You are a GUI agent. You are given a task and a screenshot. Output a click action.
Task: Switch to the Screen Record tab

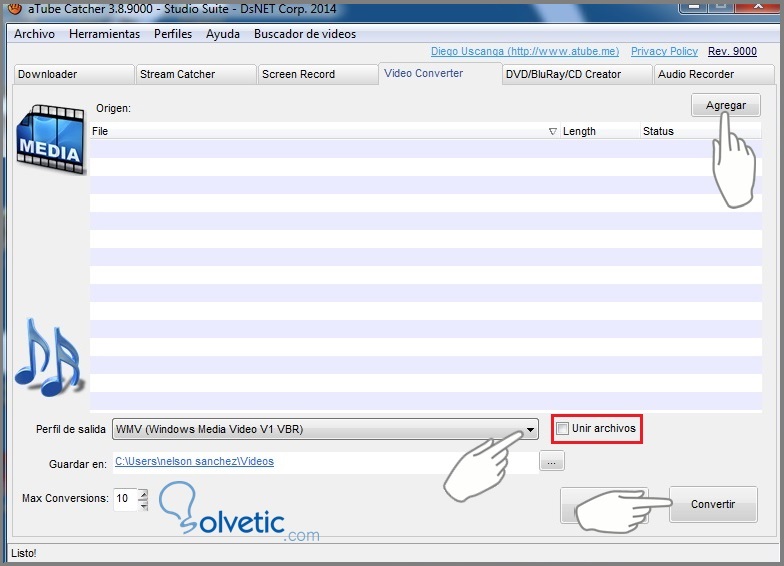coord(318,74)
